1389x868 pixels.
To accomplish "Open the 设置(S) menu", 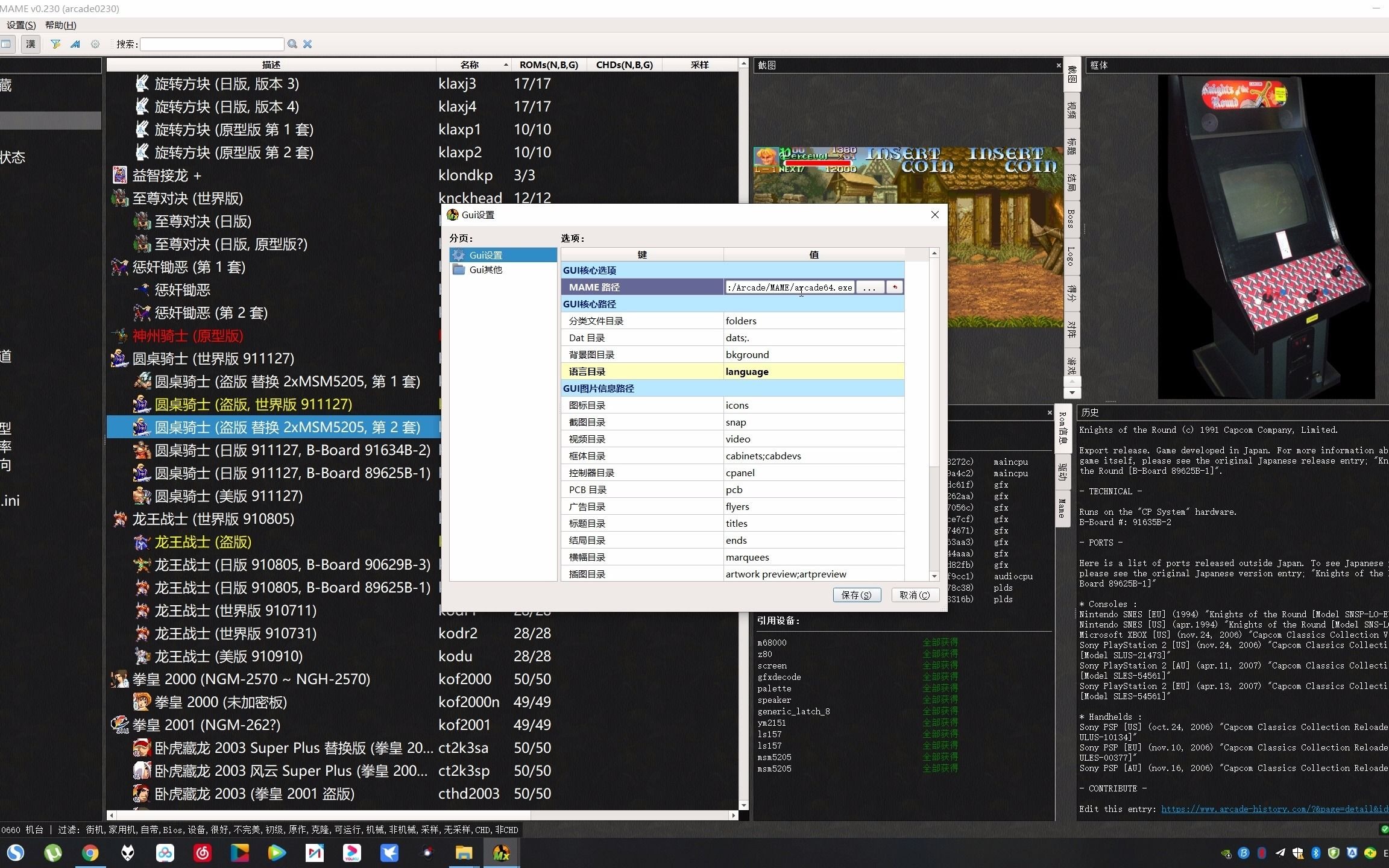I will (x=21, y=25).
